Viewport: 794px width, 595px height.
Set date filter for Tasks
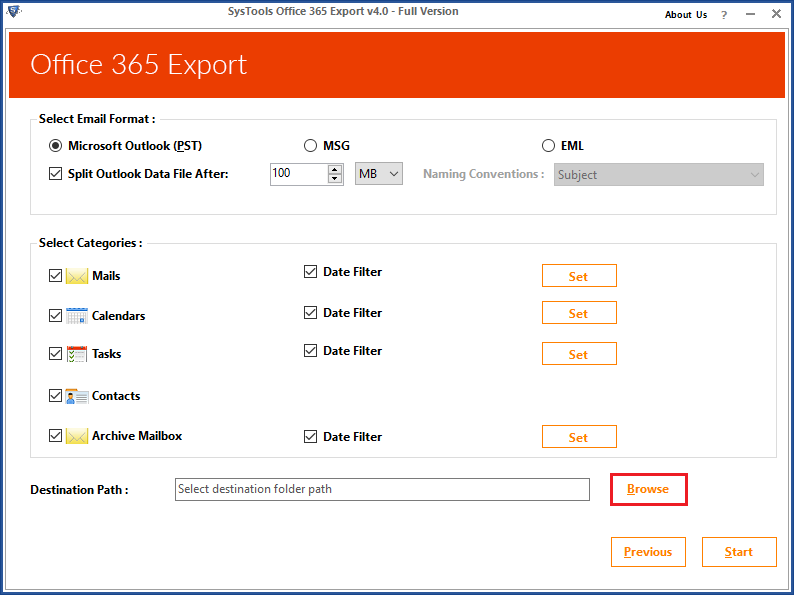(579, 354)
